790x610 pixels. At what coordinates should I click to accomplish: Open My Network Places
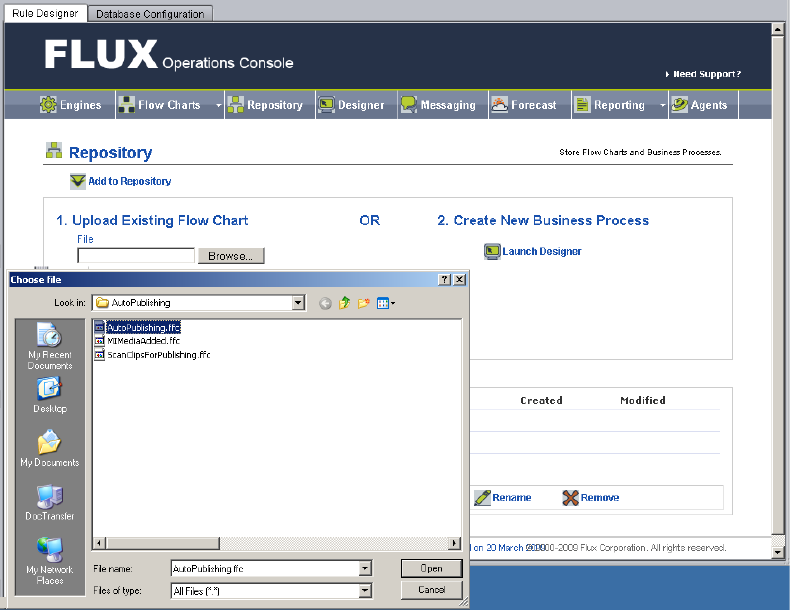click(49, 562)
